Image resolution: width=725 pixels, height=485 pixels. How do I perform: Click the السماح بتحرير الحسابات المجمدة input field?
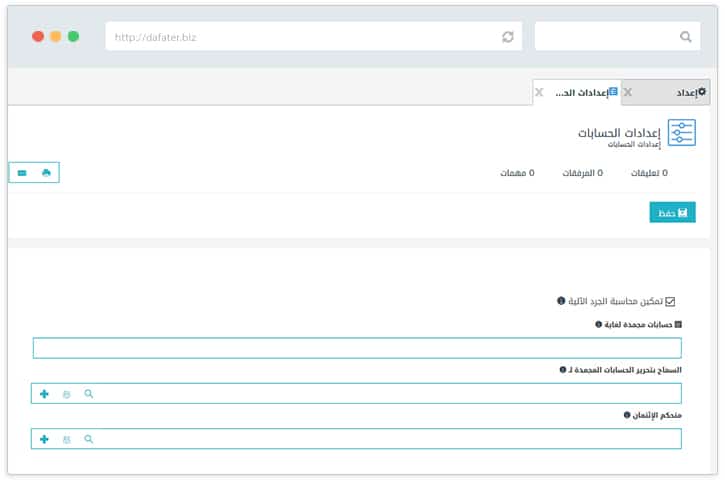(x=356, y=393)
